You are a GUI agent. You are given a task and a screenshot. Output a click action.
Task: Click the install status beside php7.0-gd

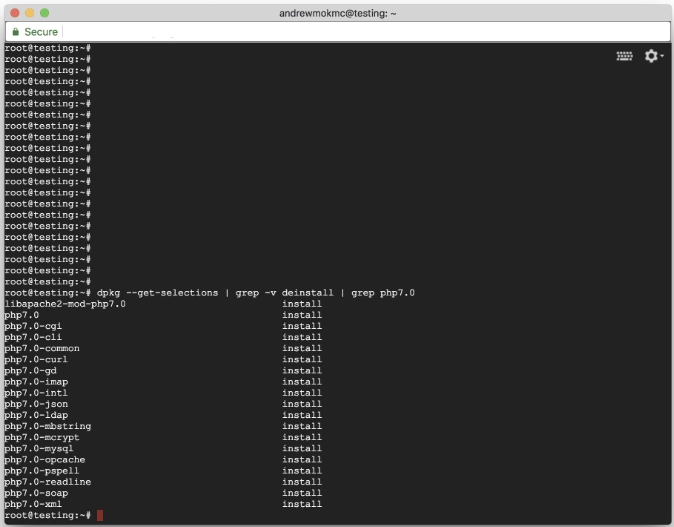pos(302,370)
